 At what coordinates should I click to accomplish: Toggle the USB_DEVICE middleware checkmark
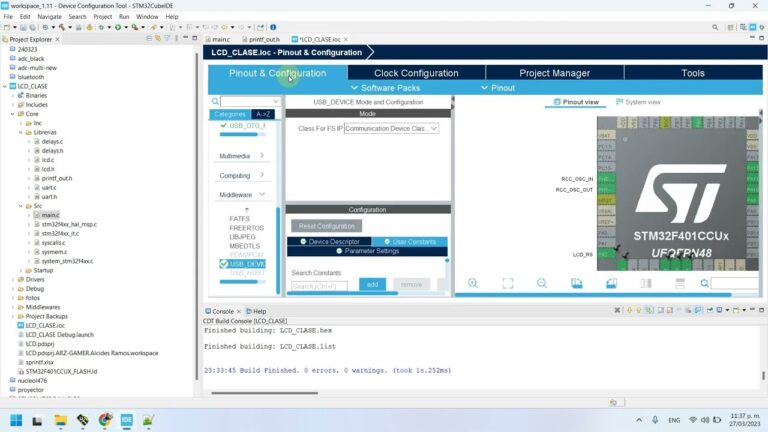[x=224, y=264]
